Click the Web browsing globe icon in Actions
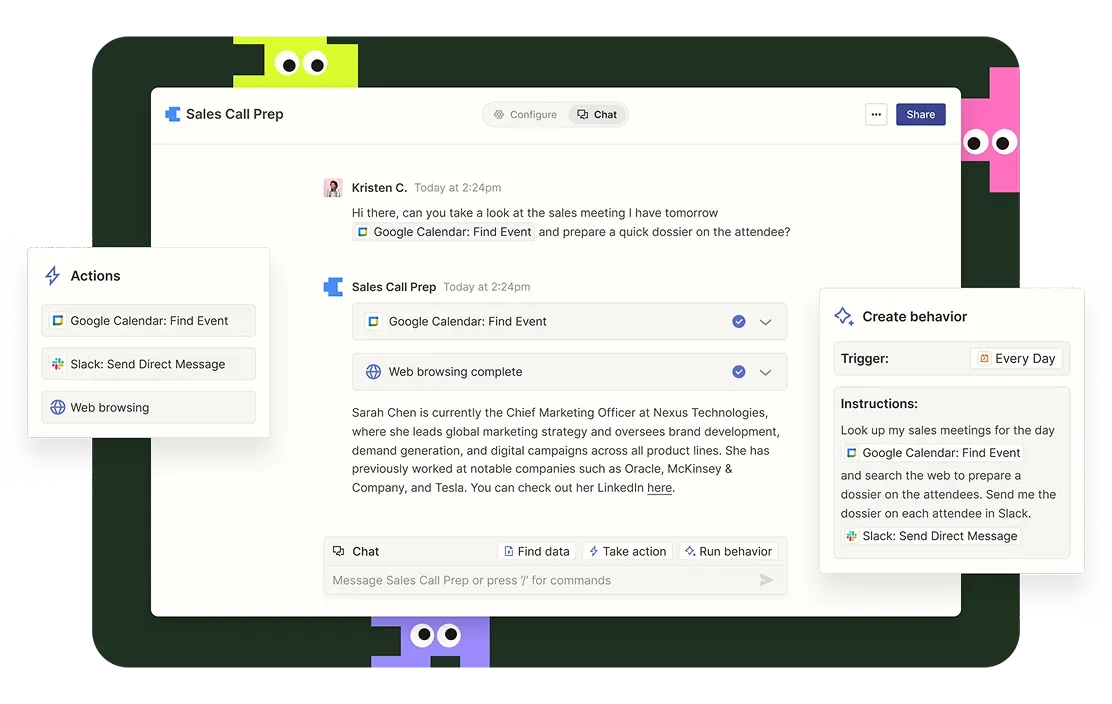Image resolution: width=1112 pixels, height=704 pixels. point(58,408)
